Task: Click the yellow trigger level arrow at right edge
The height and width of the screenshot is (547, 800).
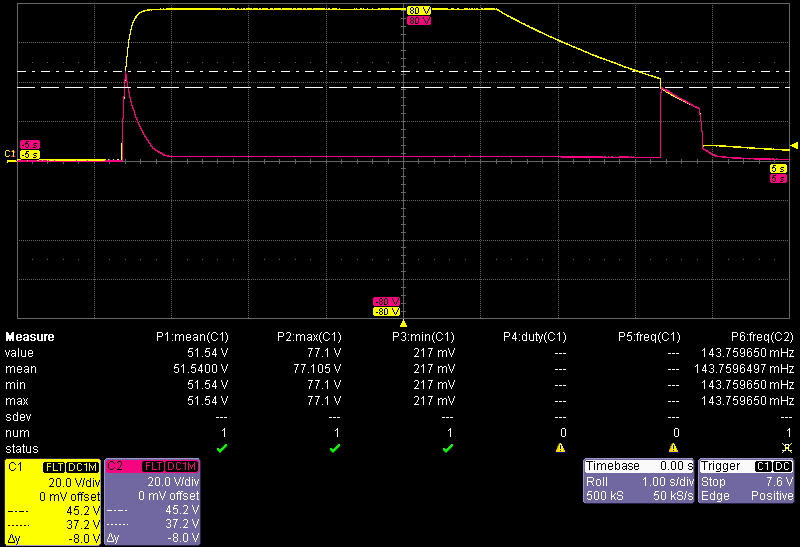Action: tap(794, 146)
